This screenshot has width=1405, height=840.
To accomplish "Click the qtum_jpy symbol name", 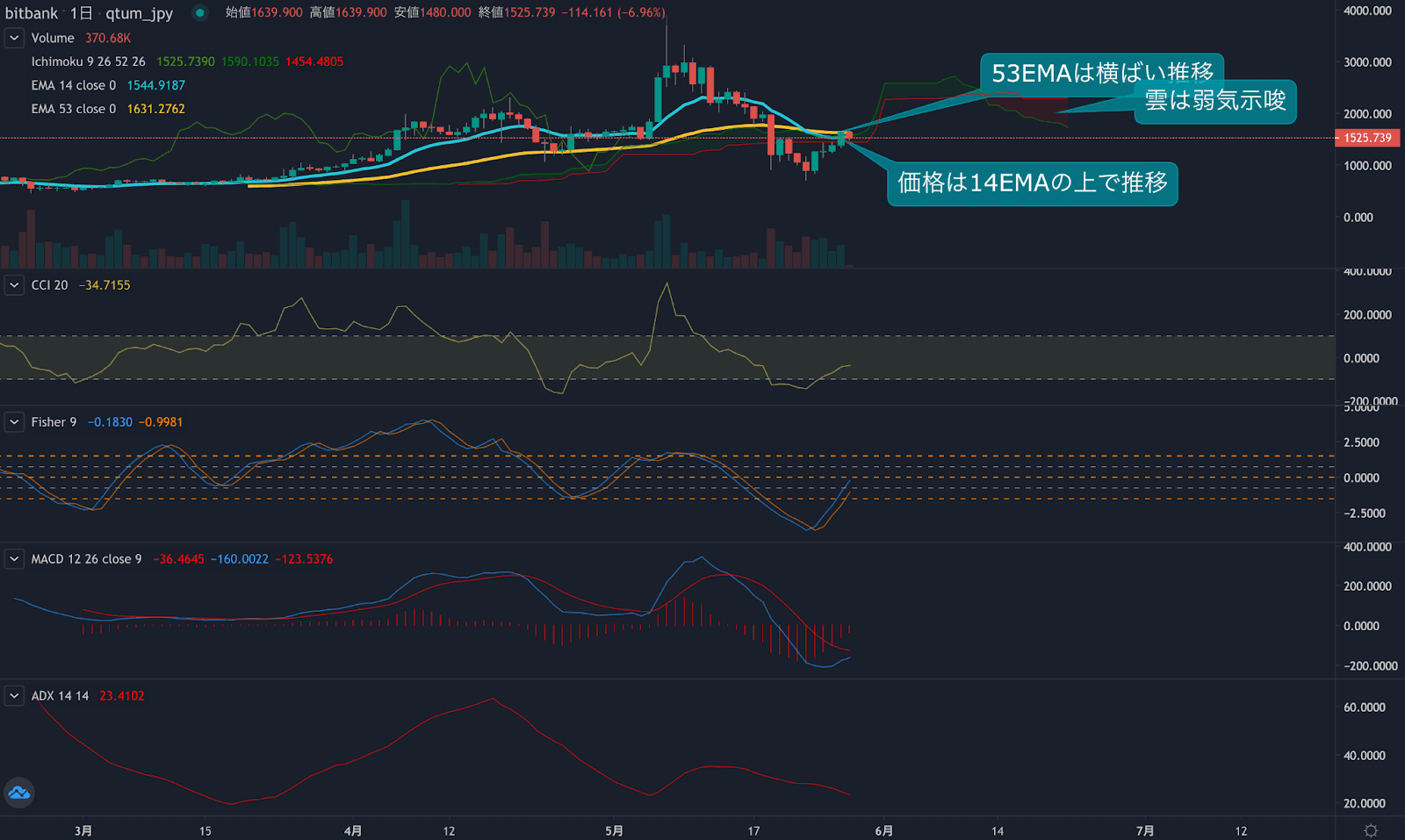I will [x=139, y=13].
